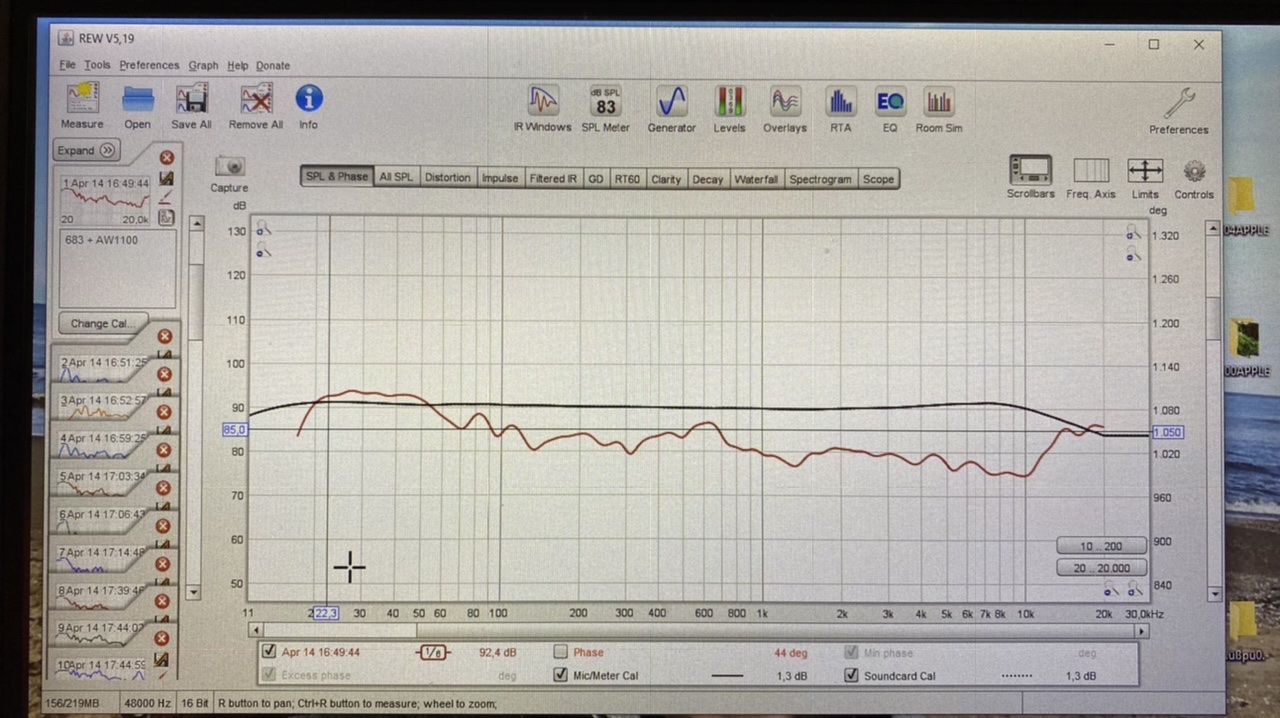Enable the Phase trace checkbox
Viewport: 1280px width, 718px height.
point(561,652)
